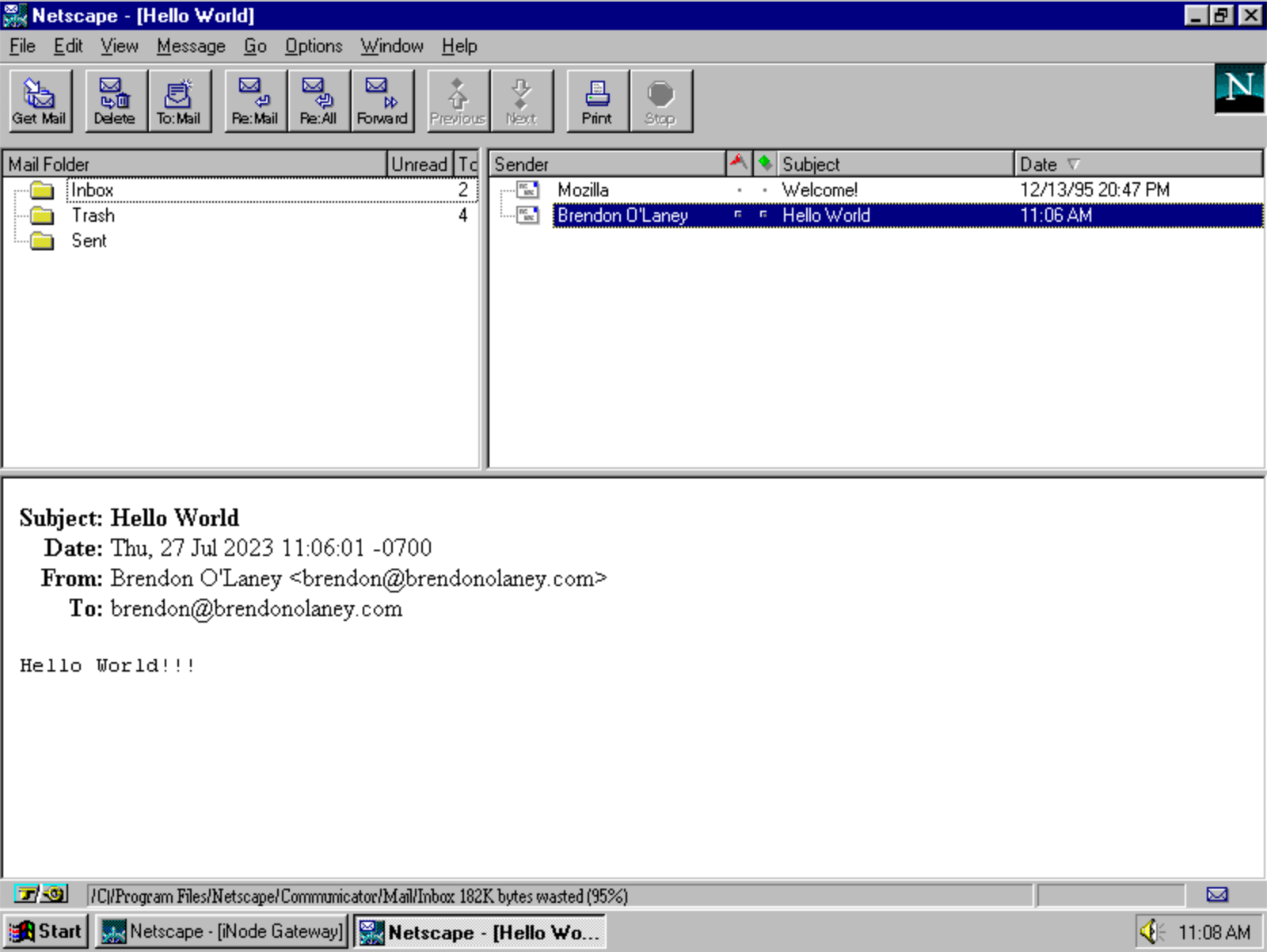The image size is (1267, 952).
Task: Click the status bar progress indicator field
Action: [x=1110, y=895]
